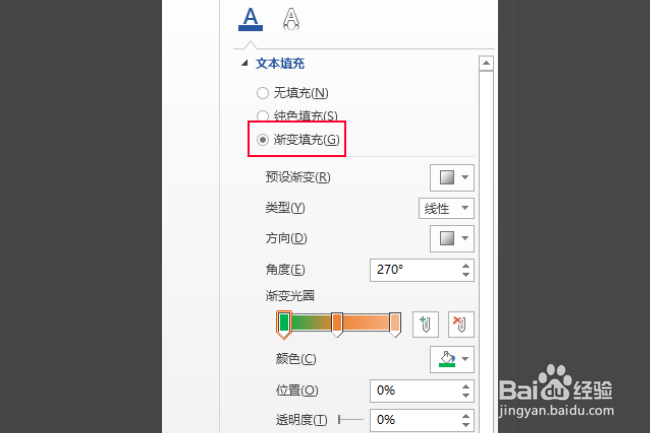Click the preset gradient swatch icon
The height and width of the screenshot is (433, 650).
(447, 177)
